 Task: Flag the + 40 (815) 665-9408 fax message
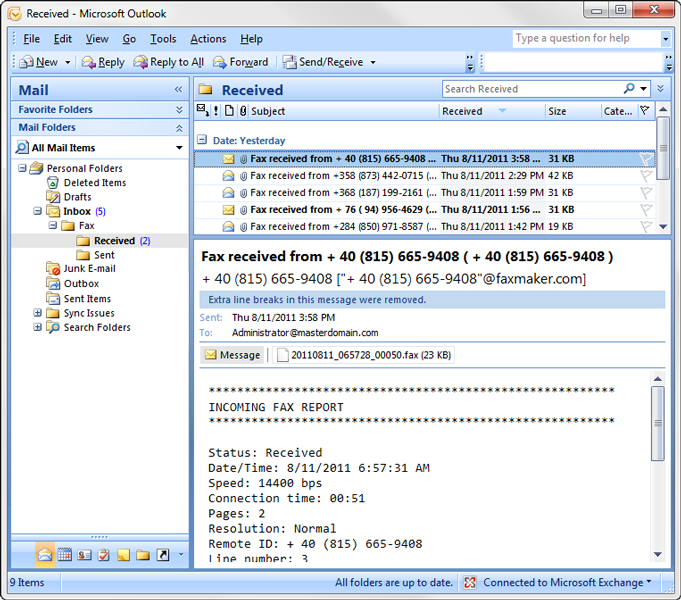[x=646, y=159]
